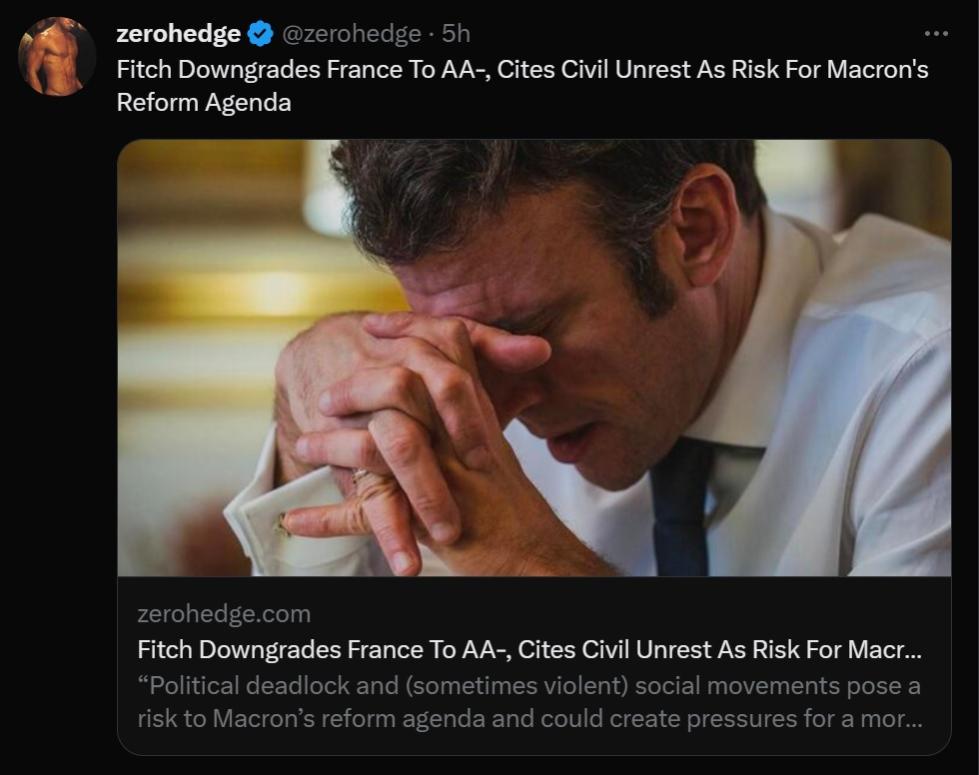Click the blue verified badge beside zerohedge
The height and width of the screenshot is (775, 979).
click(x=260, y=34)
